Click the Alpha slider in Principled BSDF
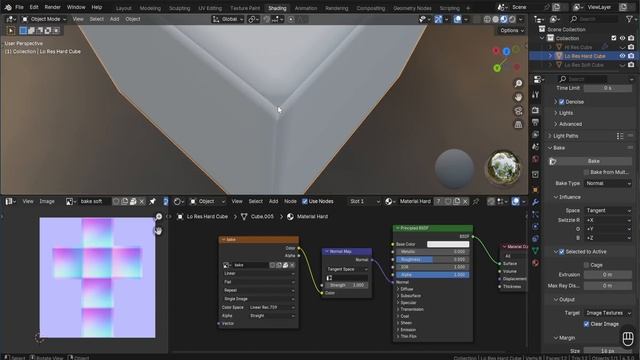Screen dimensions: 640x360 (x=433, y=275)
